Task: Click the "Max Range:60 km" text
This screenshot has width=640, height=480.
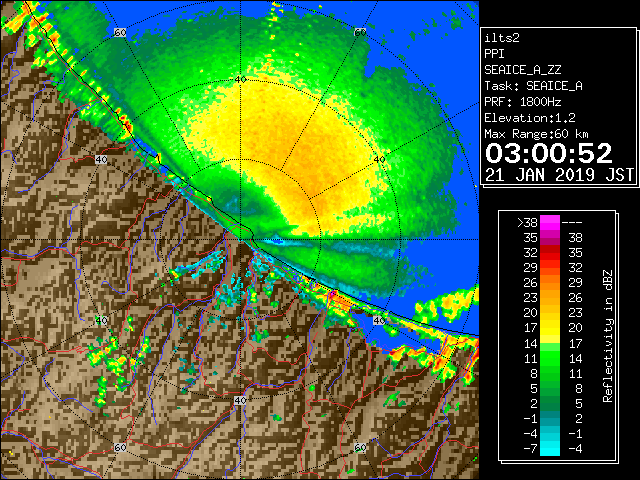Action: click(x=537, y=134)
